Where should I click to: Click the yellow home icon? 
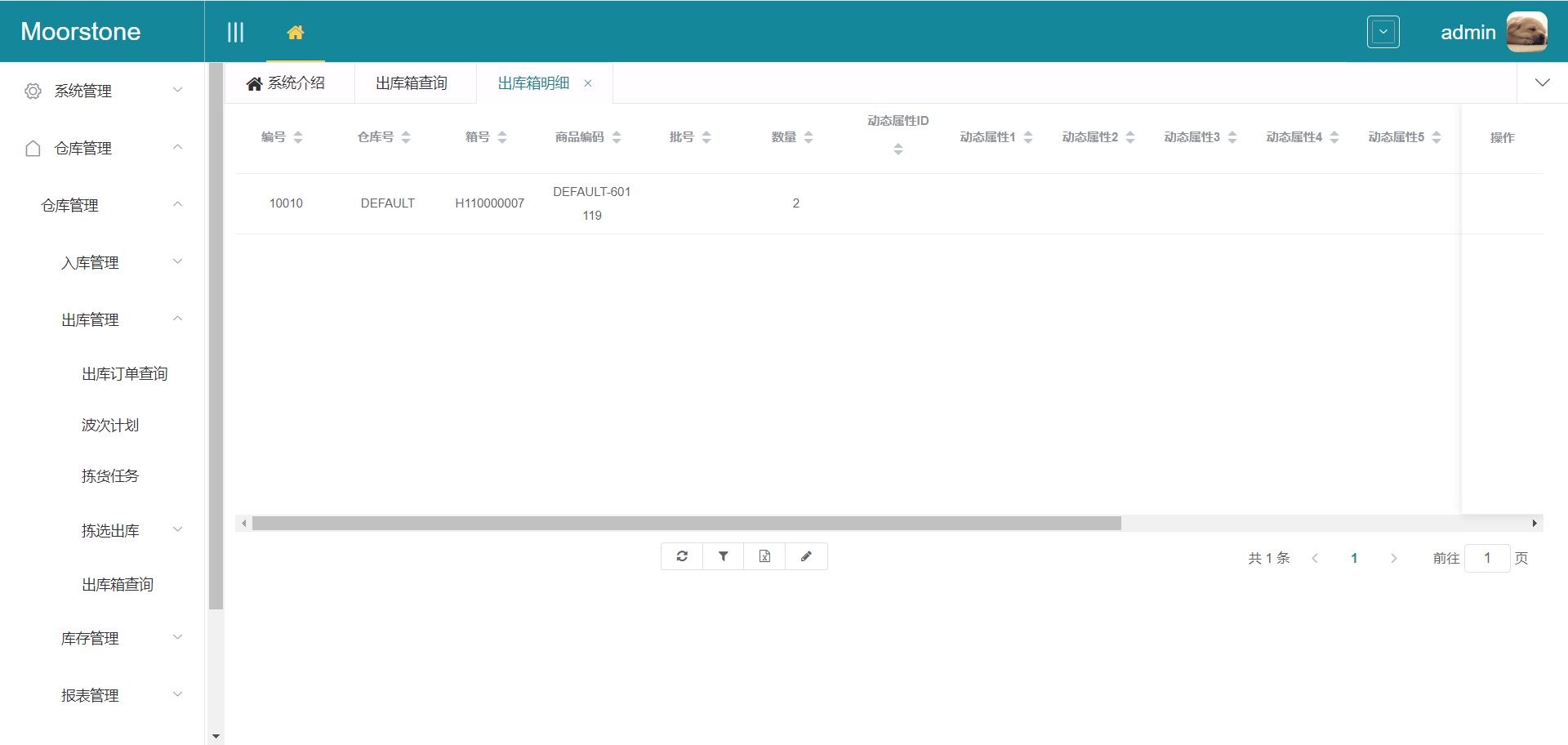(x=296, y=32)
